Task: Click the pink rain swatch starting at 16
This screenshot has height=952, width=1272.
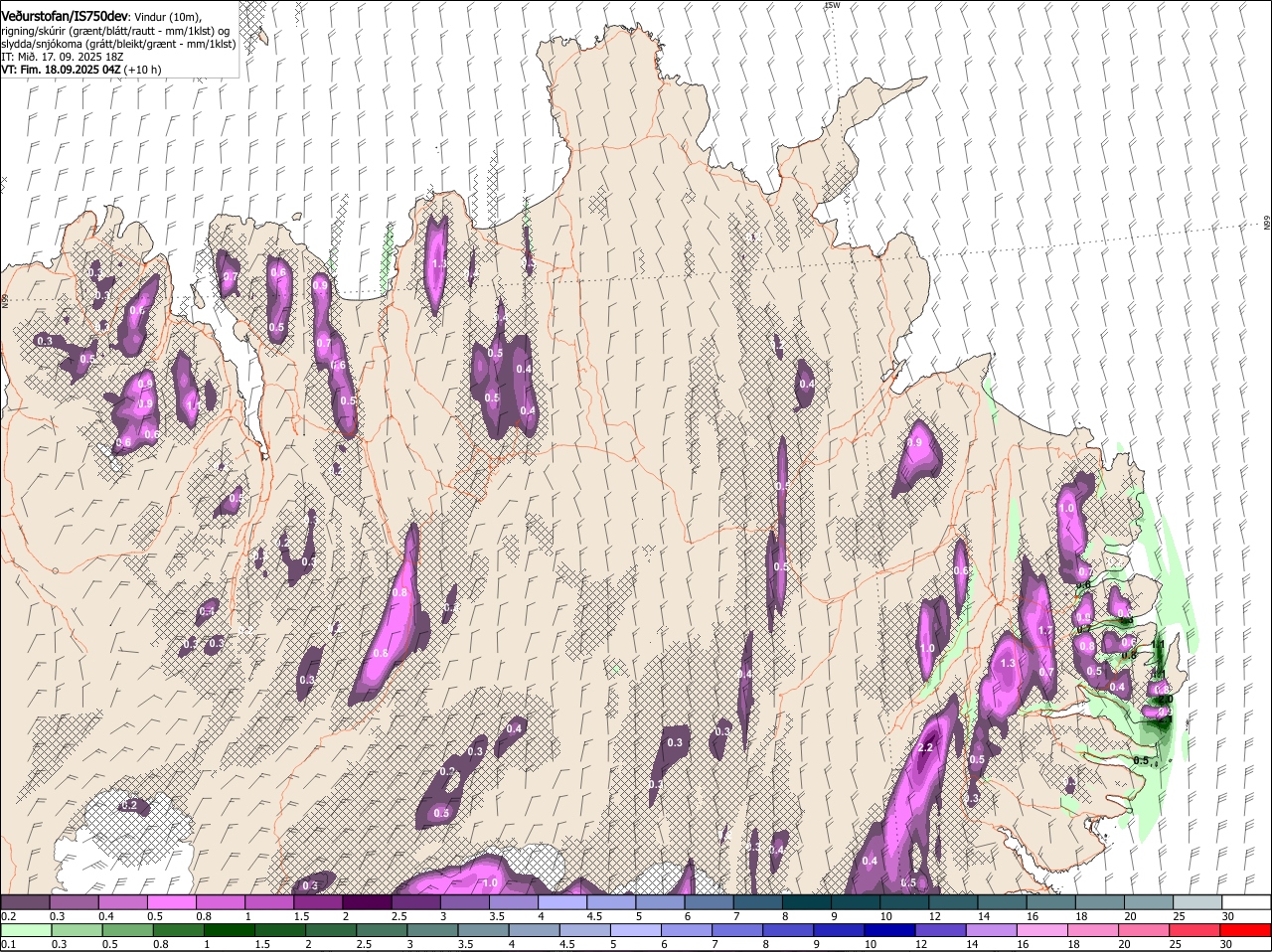Action: (x=1042, y=931)
